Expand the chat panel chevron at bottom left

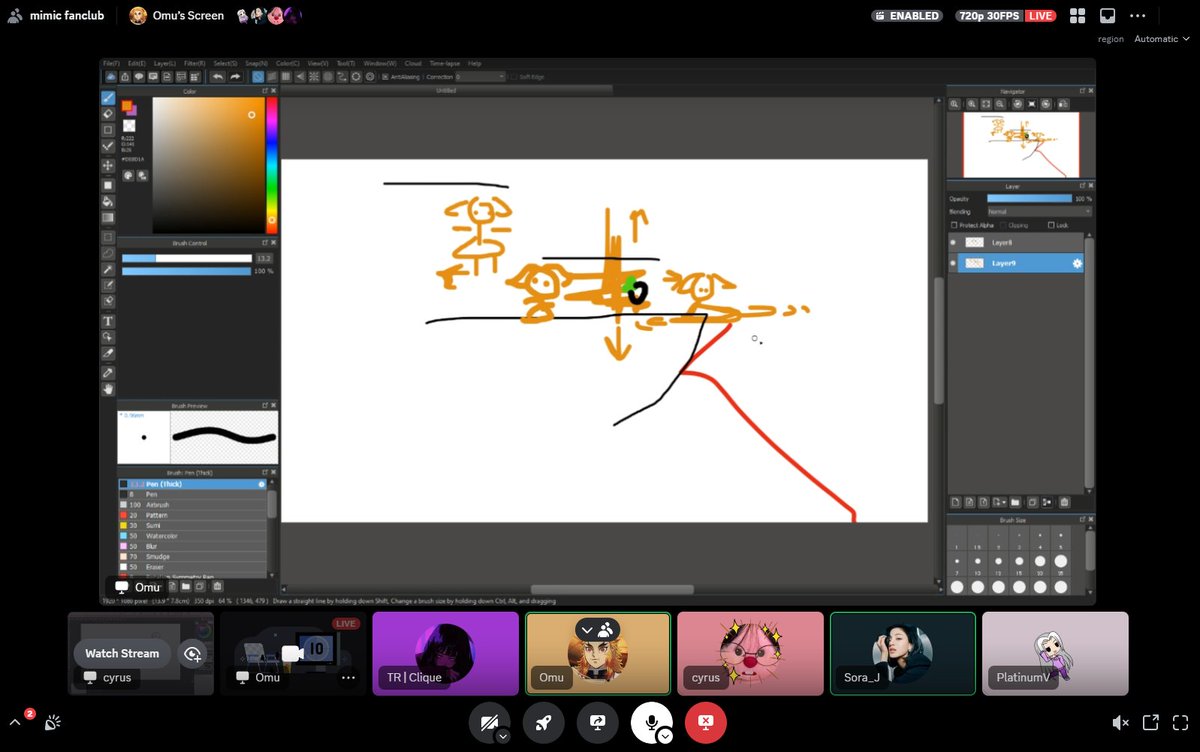point(15,722)
